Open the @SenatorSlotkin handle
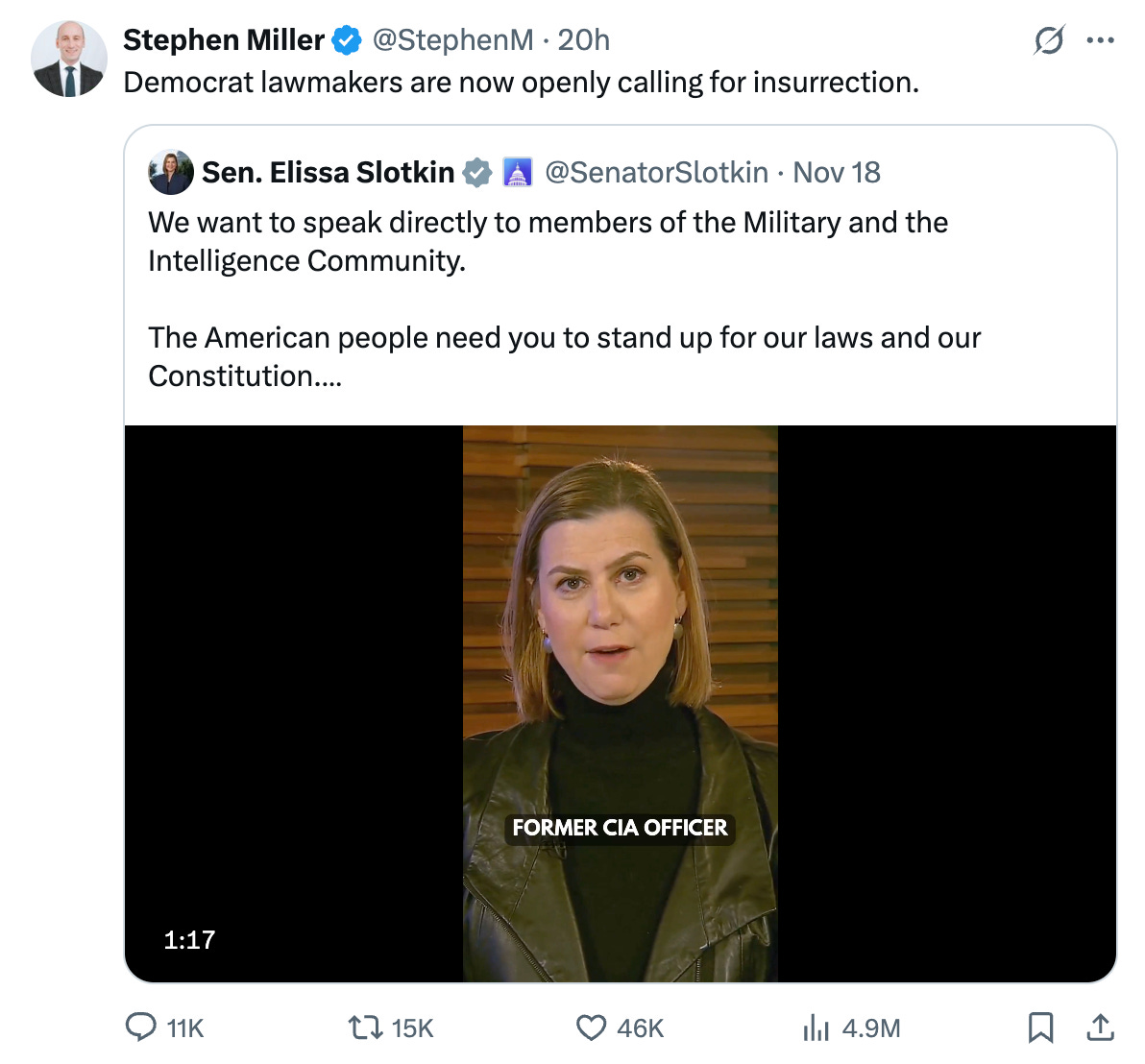 click(x=656, y=173)
